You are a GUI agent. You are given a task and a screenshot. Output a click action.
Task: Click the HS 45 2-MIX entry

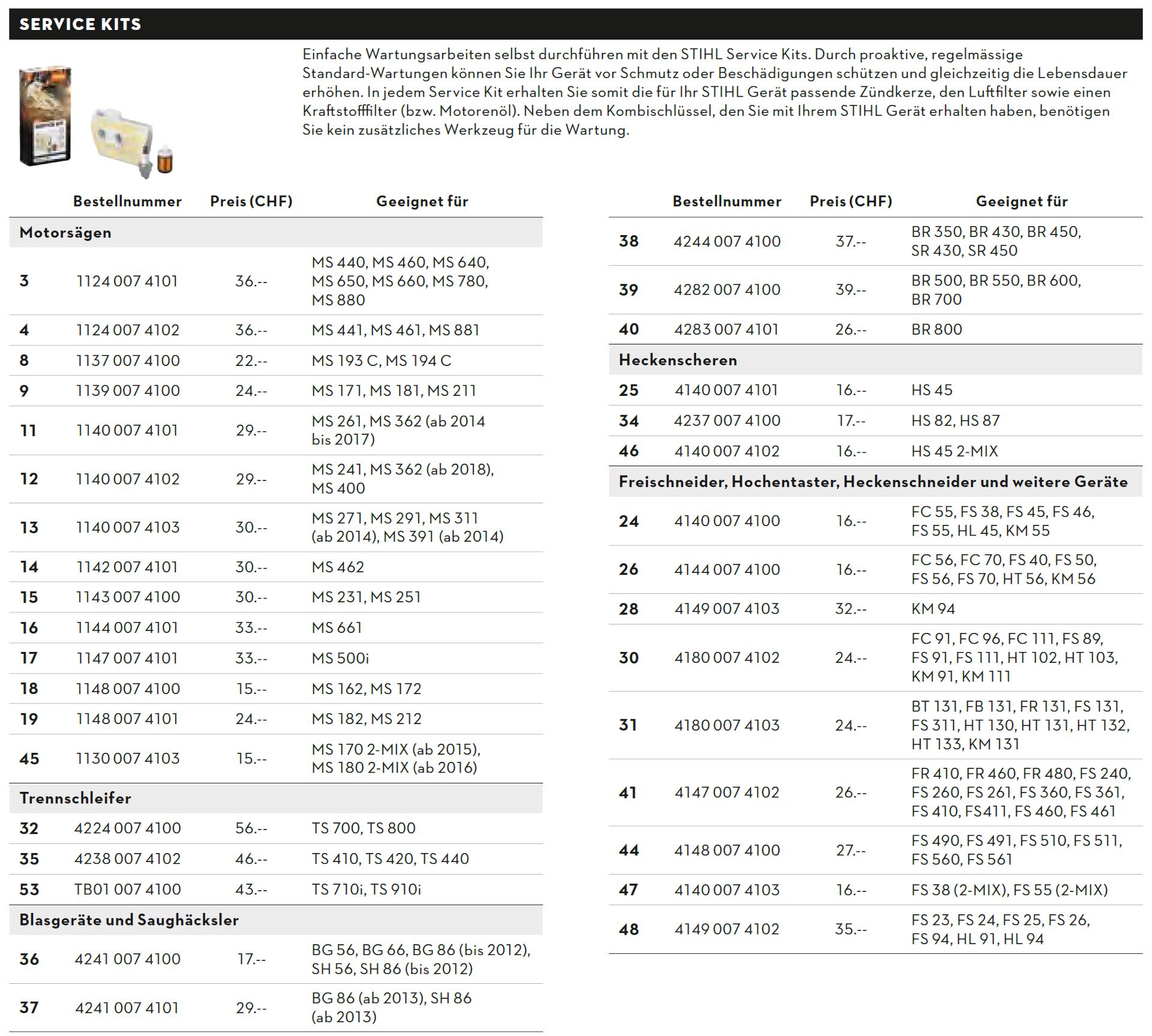955,451
